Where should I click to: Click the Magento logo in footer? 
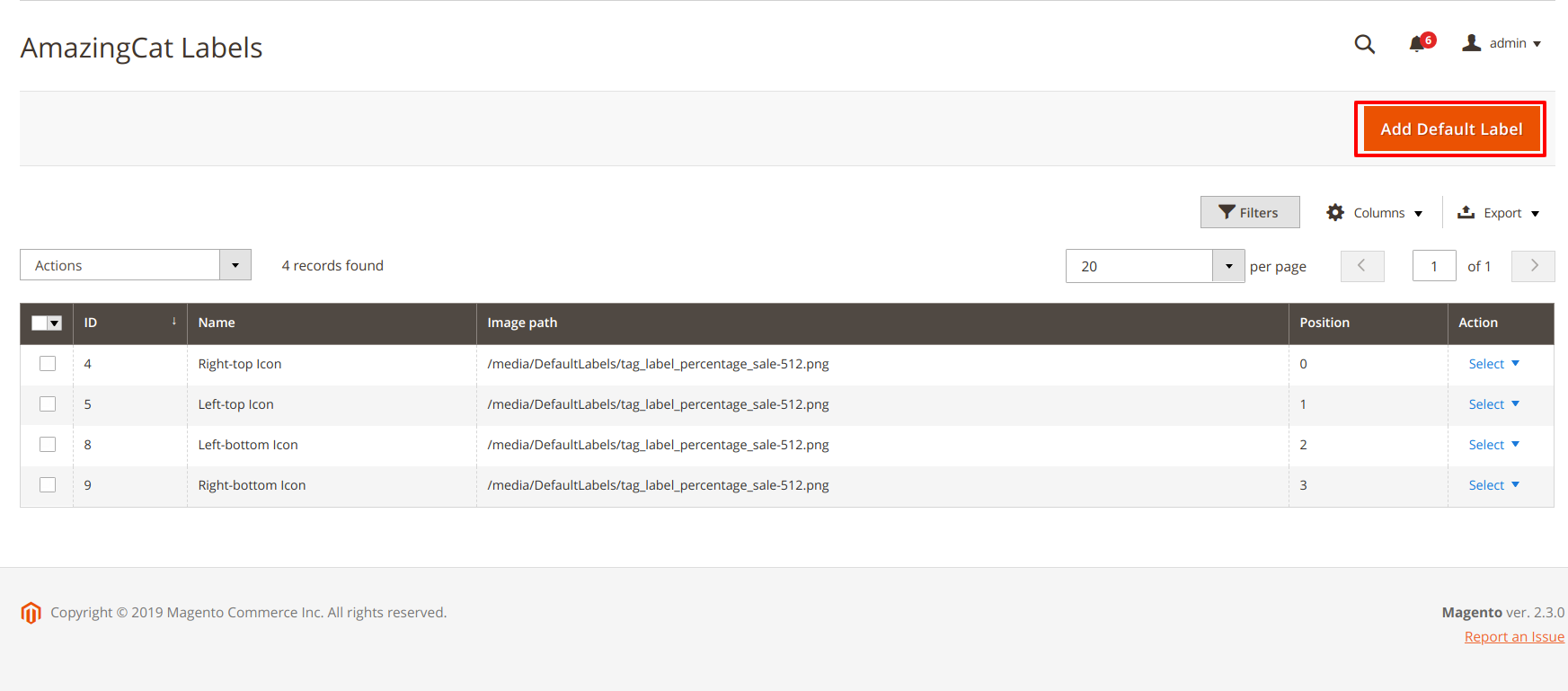(x=31, y=613)
